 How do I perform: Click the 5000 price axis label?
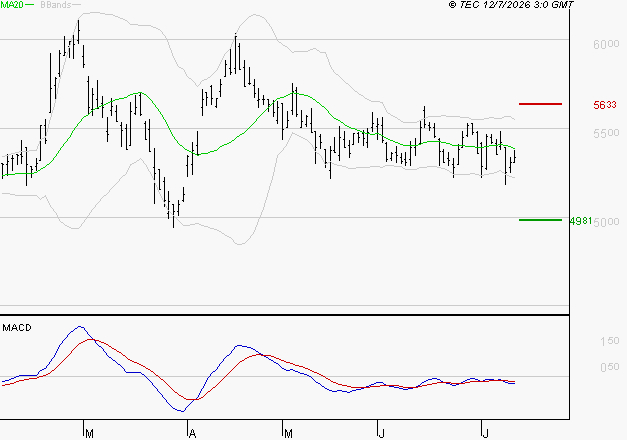(x=606, y=222)
